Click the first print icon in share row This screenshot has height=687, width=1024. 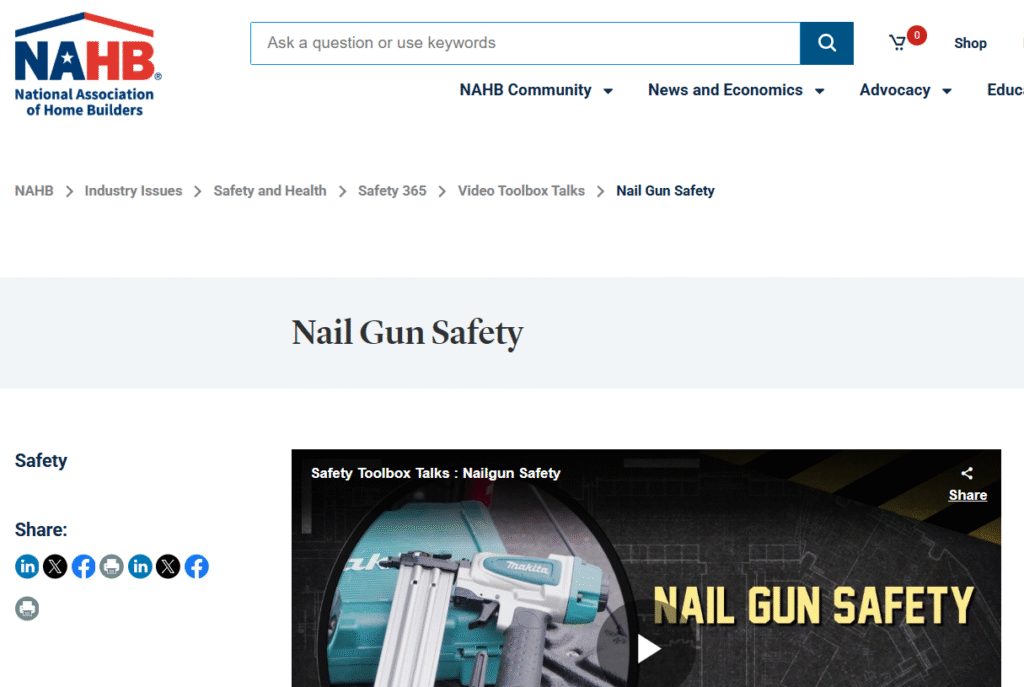pyautogui.click(x=112, y=566)
